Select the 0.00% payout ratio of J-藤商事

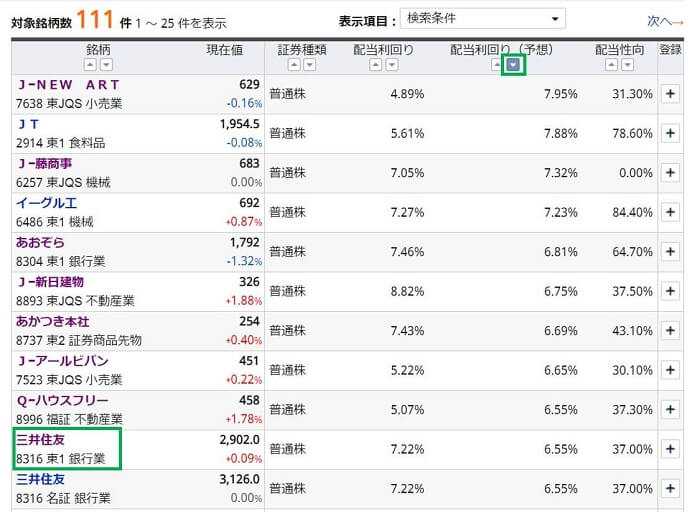pyautogui.click(x=636, y=173)
